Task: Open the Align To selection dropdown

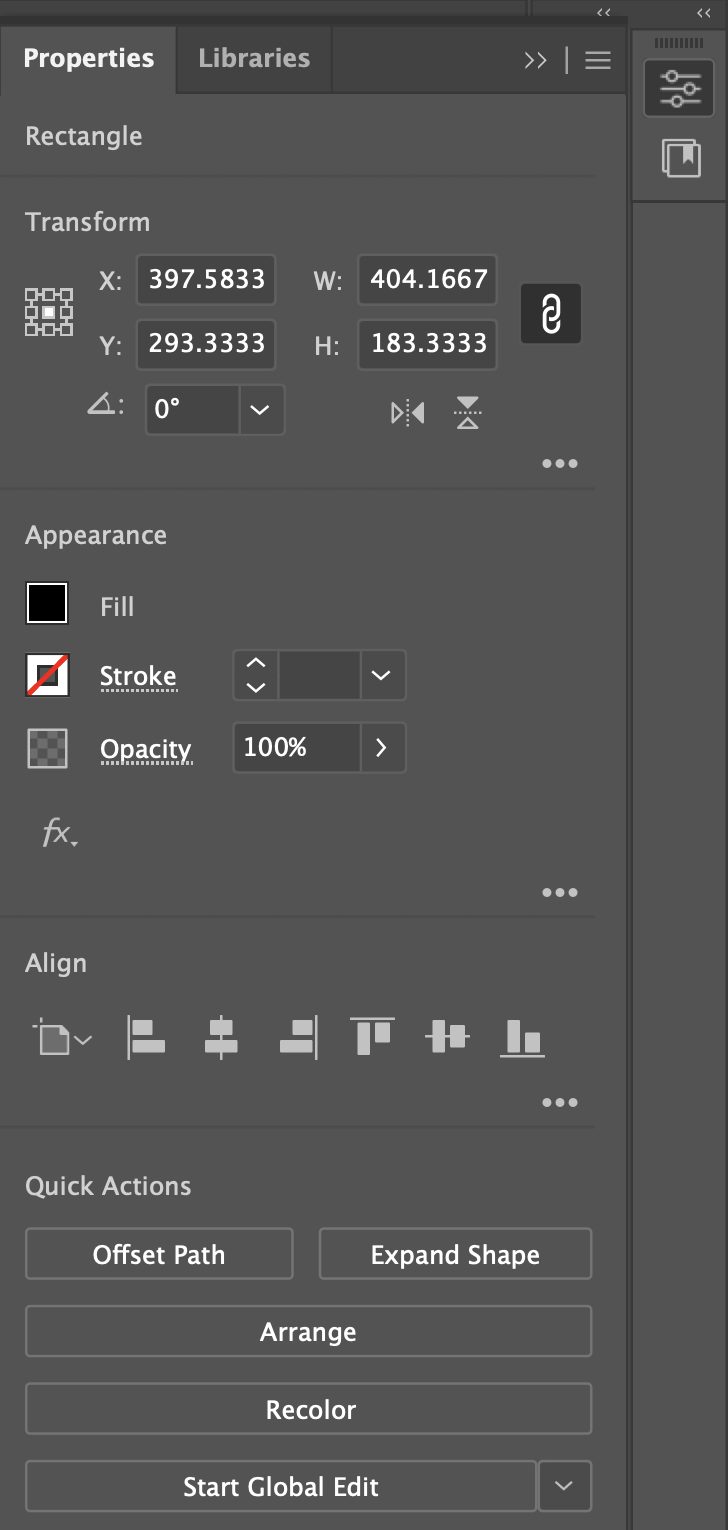Action: (x=62, y=1038)
